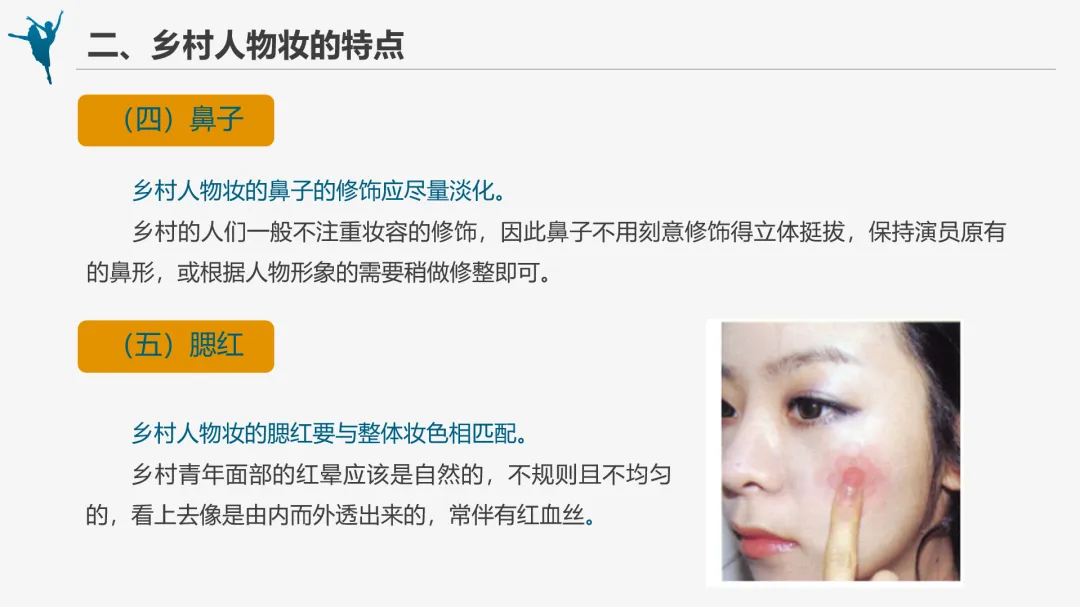Click the line 的鼻形，或根据人物形象
Image resolution: width=1080 pixels, height=607 pixels.
tap(319, 273)
